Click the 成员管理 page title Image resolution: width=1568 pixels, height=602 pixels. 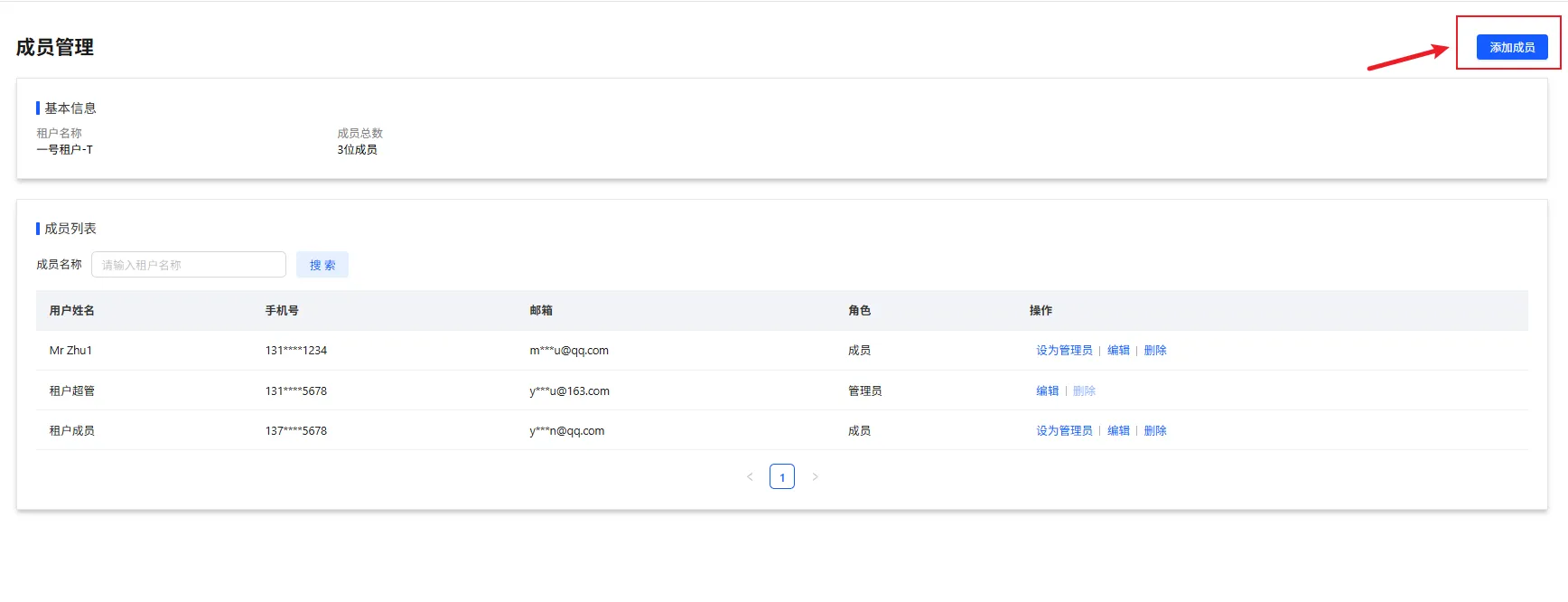[55, 47]
